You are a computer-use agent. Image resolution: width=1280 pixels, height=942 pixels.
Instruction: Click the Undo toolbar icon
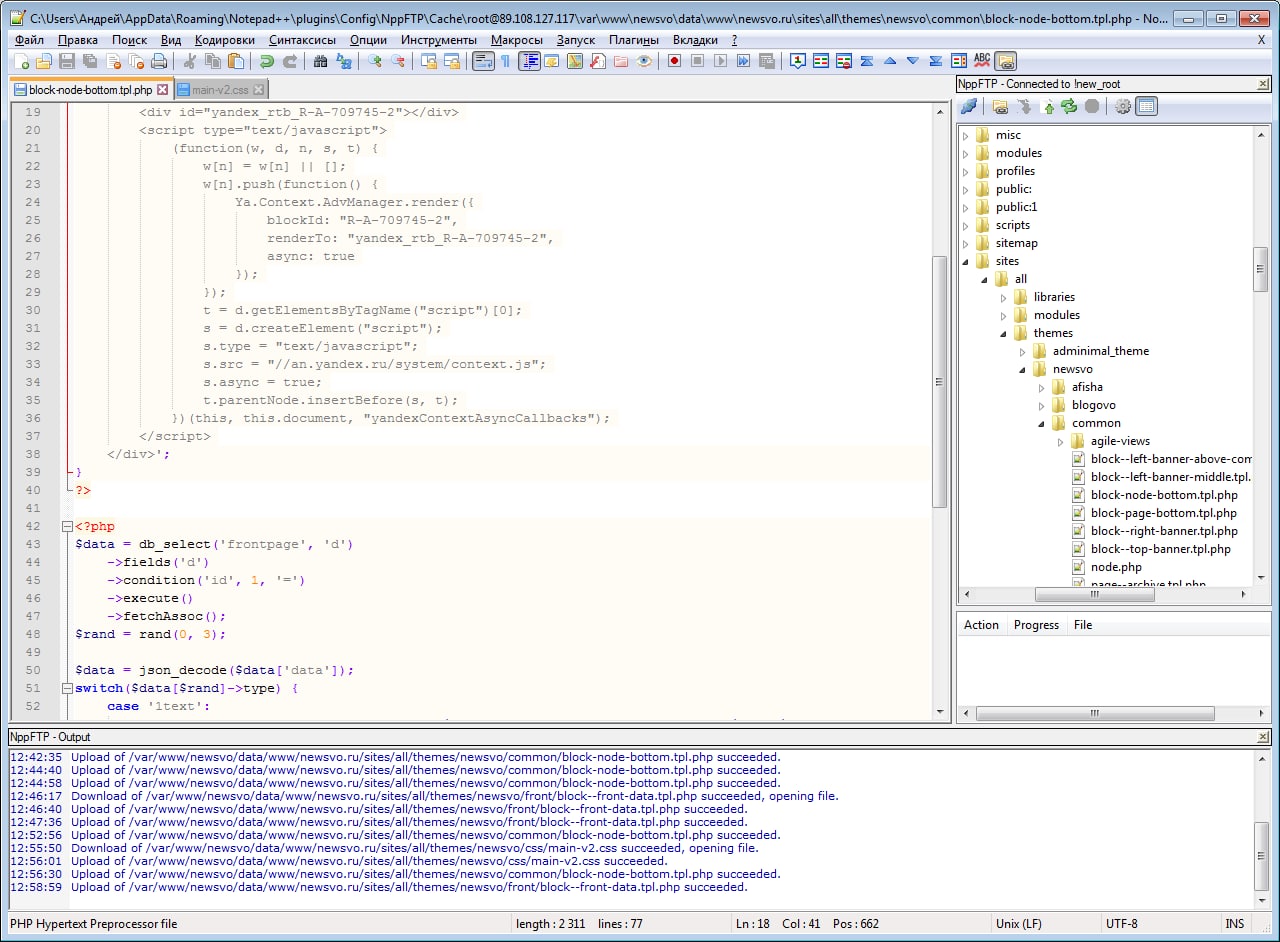266,62
